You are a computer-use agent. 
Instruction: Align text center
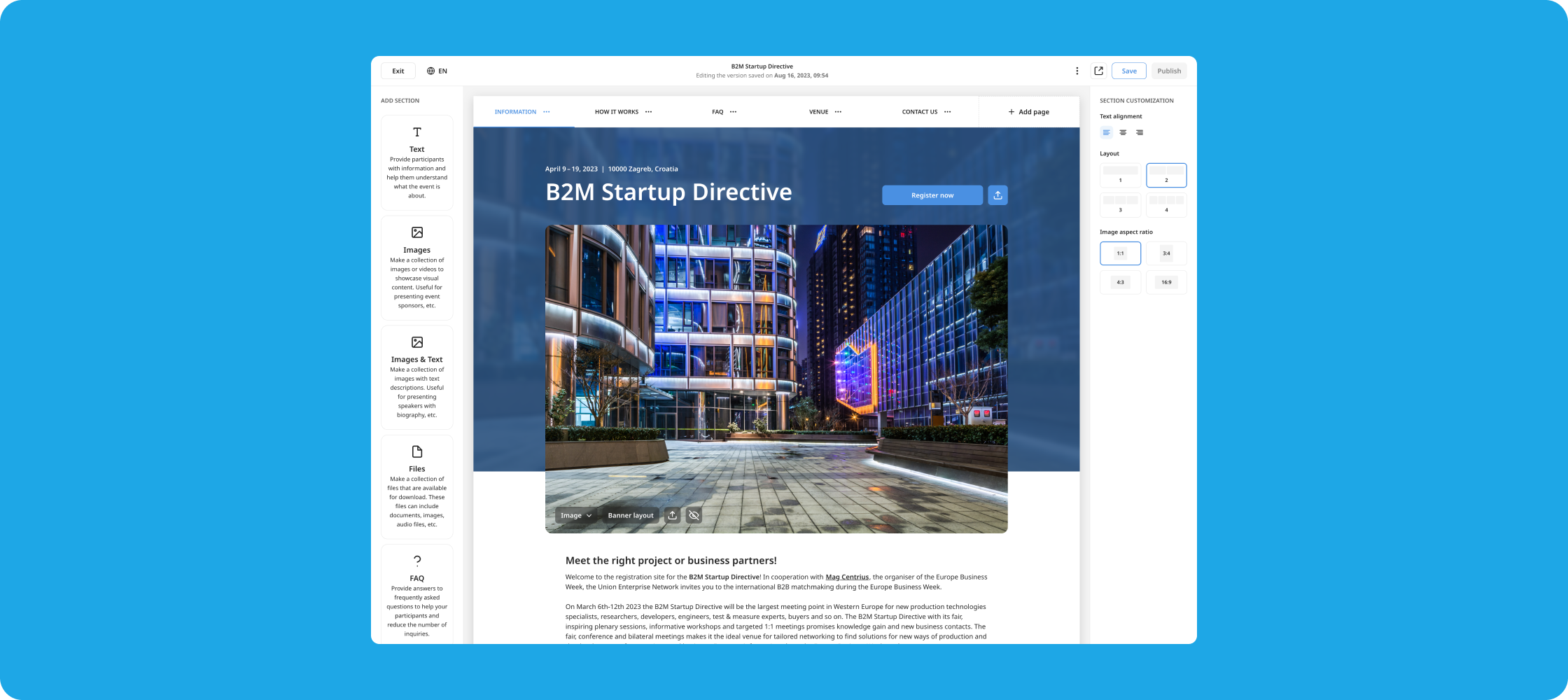tap(1123, 132)
